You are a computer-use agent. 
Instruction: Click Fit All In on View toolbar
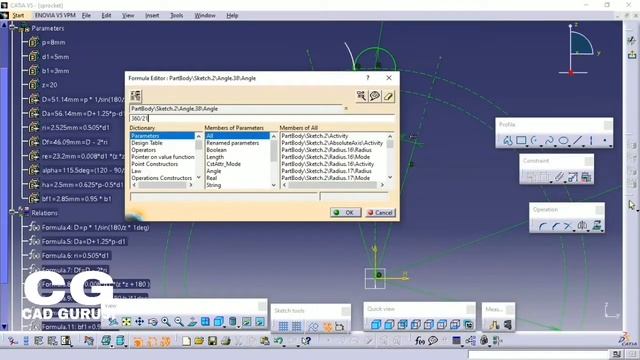(x=126, y=322)
